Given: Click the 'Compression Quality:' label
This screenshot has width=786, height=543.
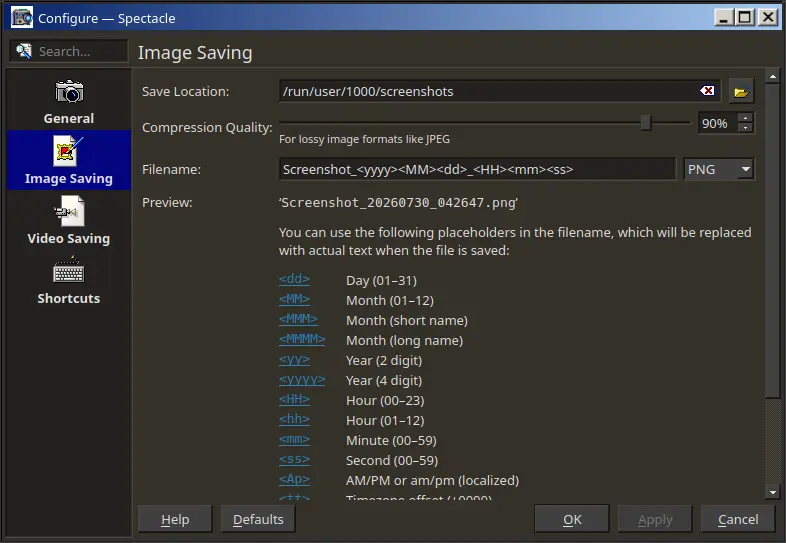Looking at the screenshot, I should 207,127.
